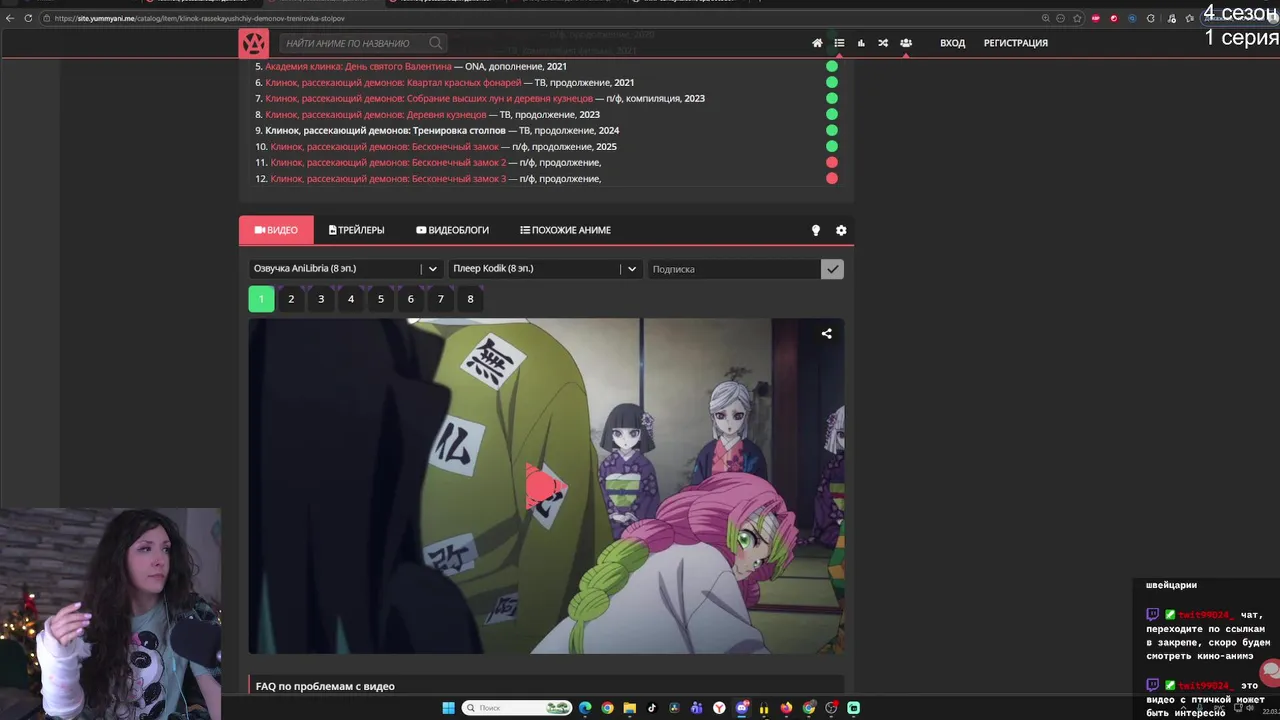The image size is (1280, 720).
Task: Open the Kodik player dropdown
Action: click(544, 269)
